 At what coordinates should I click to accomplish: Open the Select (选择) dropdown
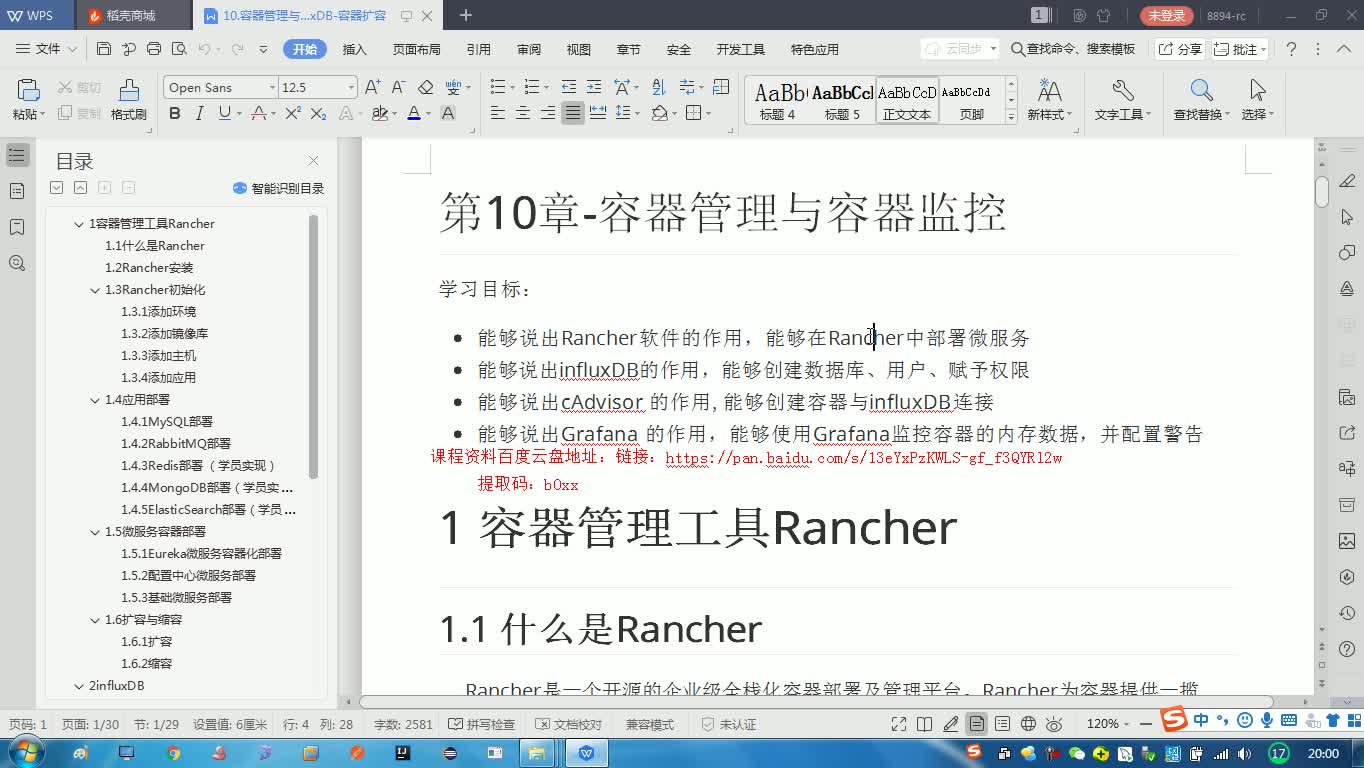coord(1257,100)
